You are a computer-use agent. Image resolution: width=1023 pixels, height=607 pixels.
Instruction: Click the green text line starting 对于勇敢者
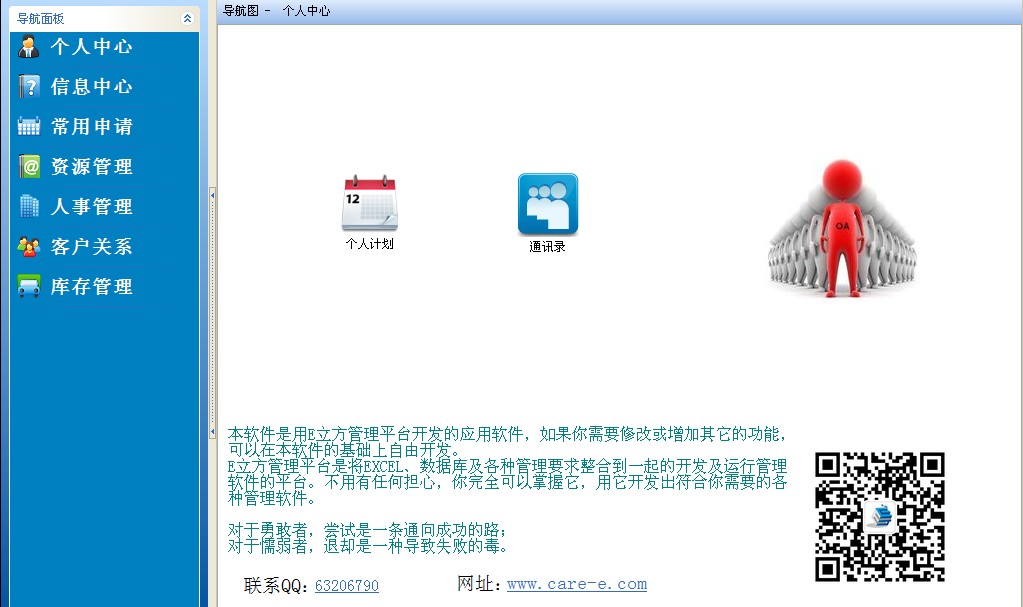click(367, 529)
